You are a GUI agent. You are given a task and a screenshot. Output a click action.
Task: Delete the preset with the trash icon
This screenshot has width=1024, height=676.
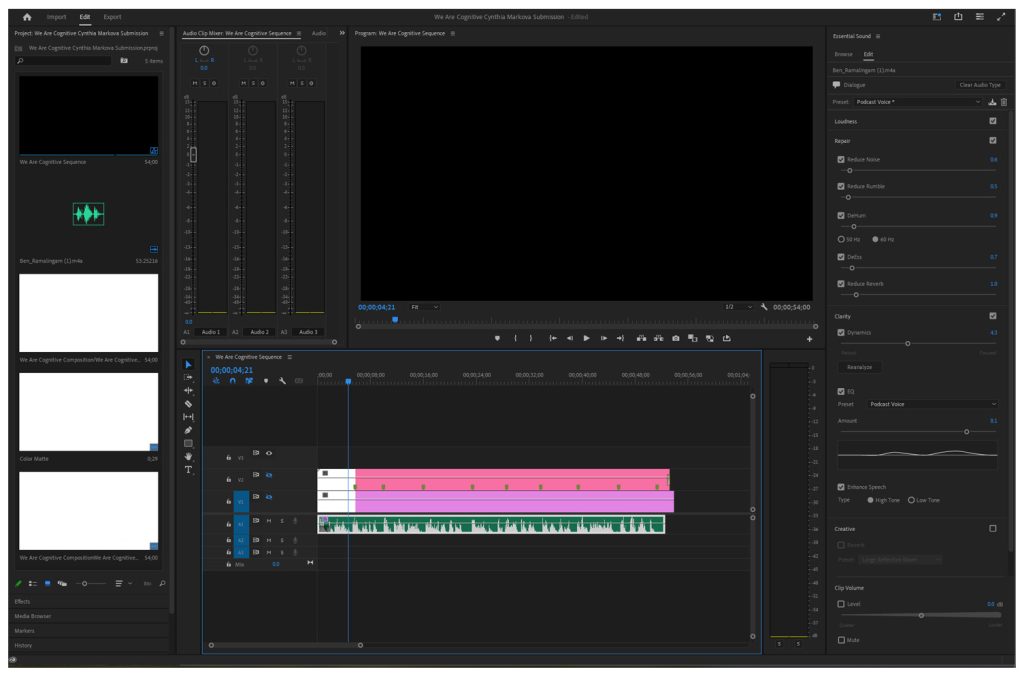pyautogui.click(x=1004, y=102)
